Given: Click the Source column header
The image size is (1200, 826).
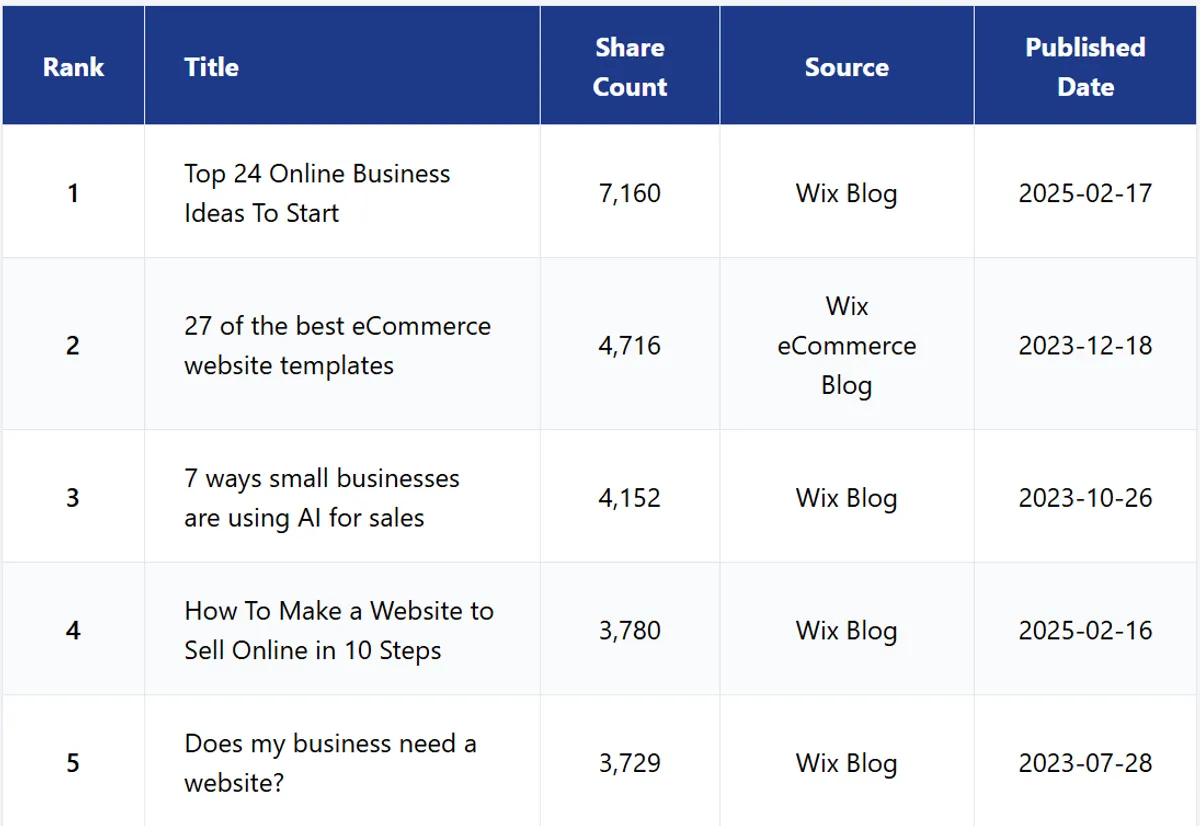Looking at the screenshot, I should pyautogui.click(x=846, y=67).
